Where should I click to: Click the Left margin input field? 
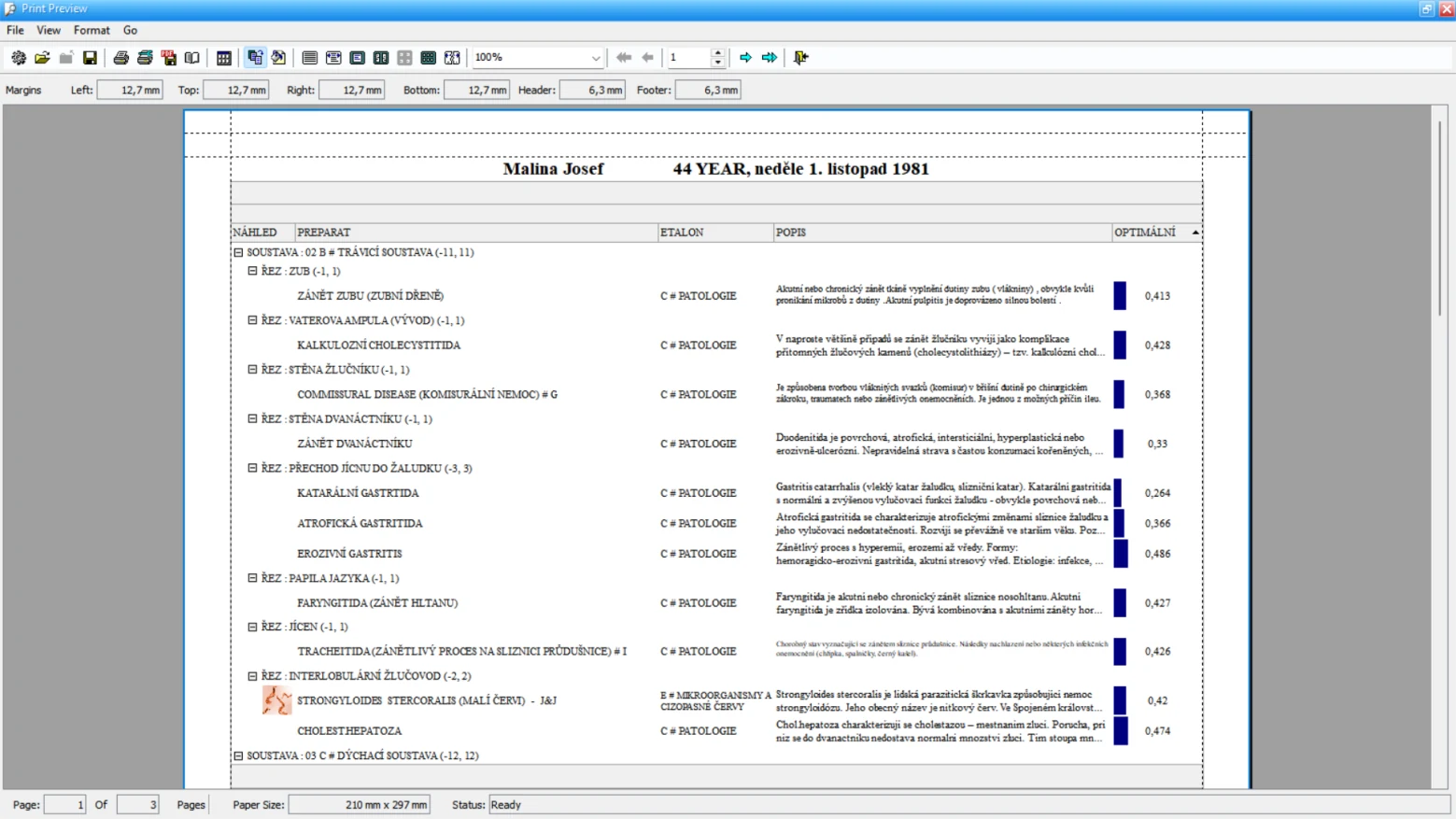pos(130,91)
